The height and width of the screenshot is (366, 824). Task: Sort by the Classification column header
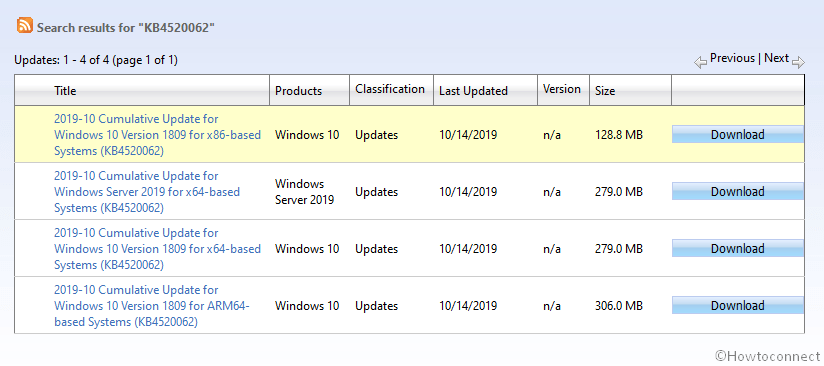pyautogui.click(x=390, y=89)
